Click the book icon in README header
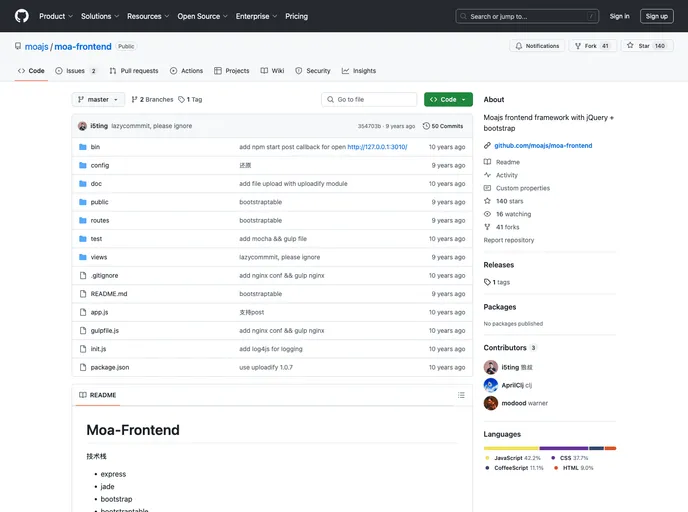The height and width of the screenshot is (512, 688). 82,395
